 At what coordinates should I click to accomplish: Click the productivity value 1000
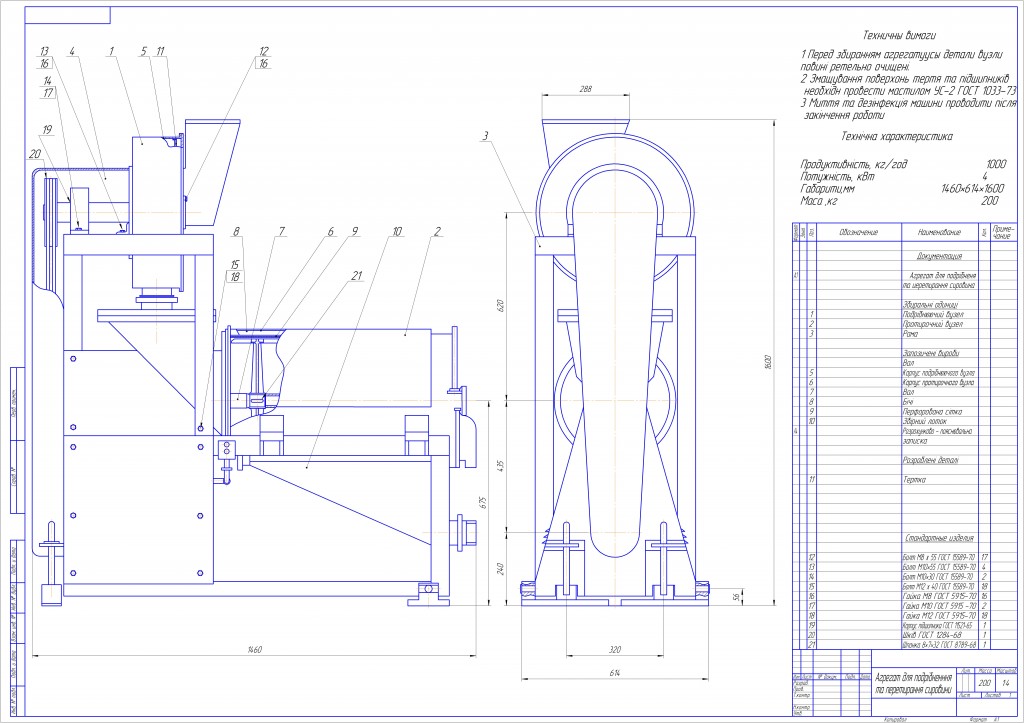[x=995, y=163]
